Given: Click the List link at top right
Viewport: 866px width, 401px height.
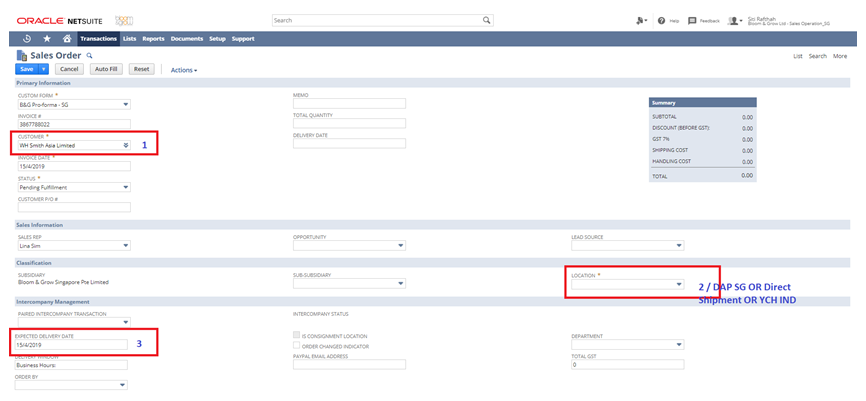Looking at the screenshot, I should 798,56.
